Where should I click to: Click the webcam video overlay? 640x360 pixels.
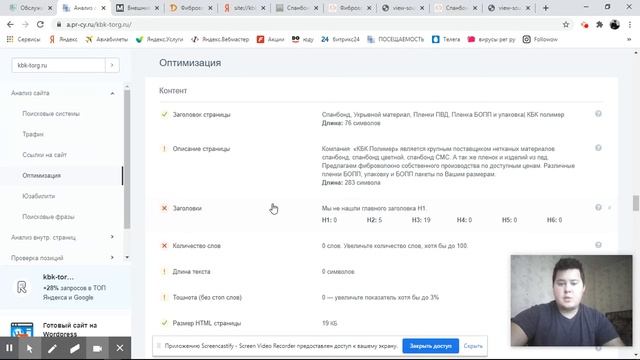[x=571, y=301]
